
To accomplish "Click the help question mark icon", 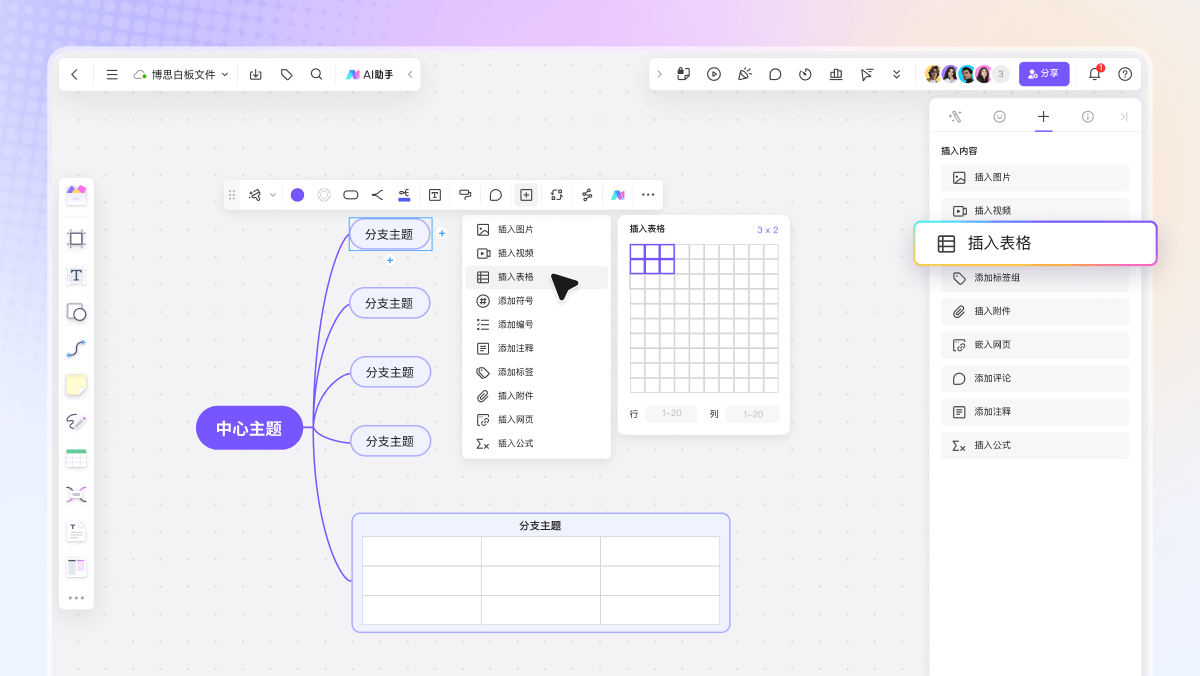I will point(1124,74).
